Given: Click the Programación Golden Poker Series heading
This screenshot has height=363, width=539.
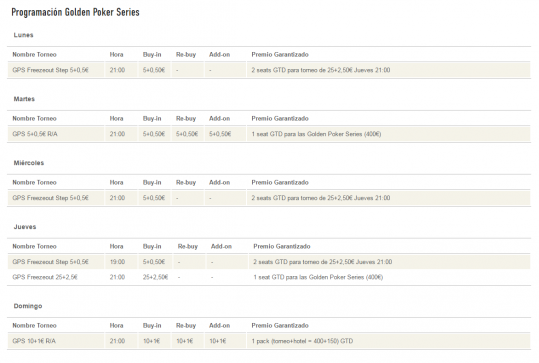Looking at the screenshot, I should [x=75, y=12].
